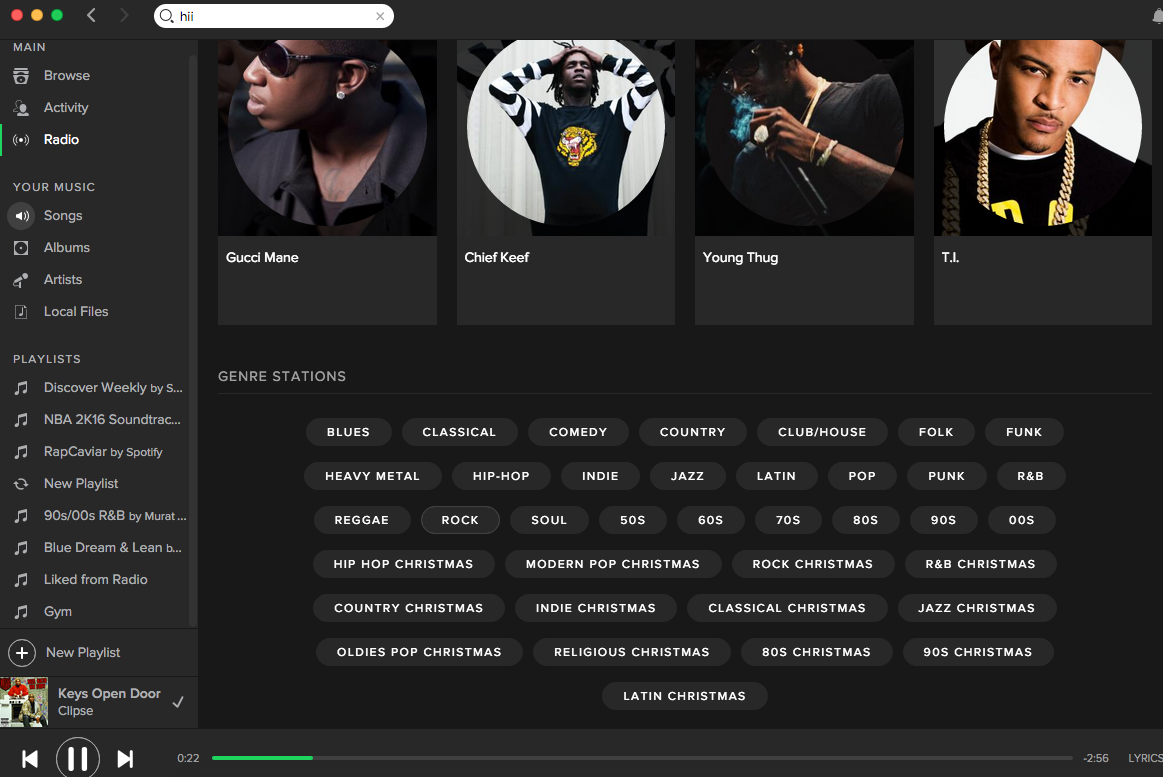Toggle the saved checkmark for Keys Open Door
Image resolution: width=1163 pixels, height=777 pixels.
178,702
